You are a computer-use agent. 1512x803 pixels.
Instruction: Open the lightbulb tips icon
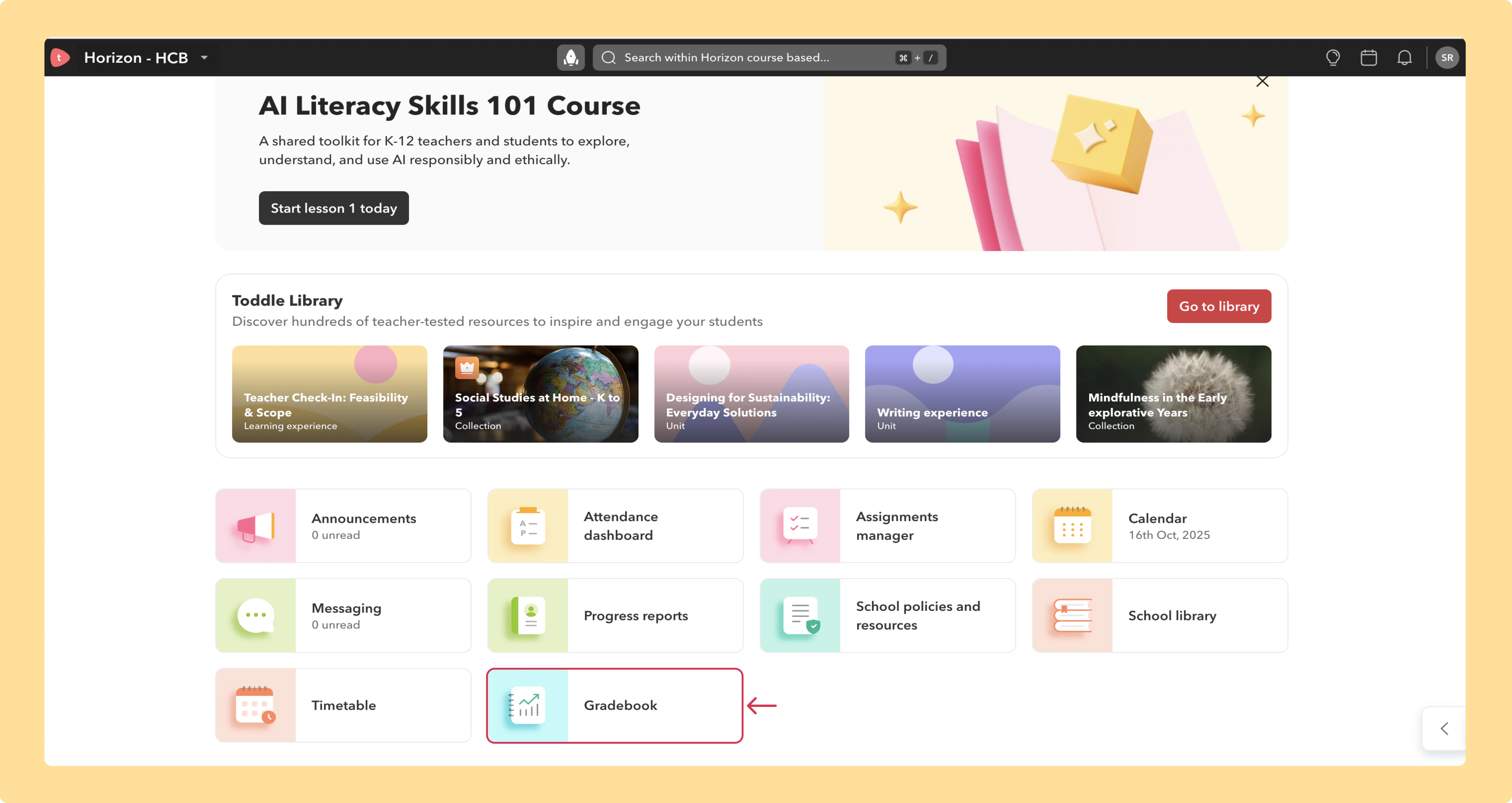click(1333, 57)
